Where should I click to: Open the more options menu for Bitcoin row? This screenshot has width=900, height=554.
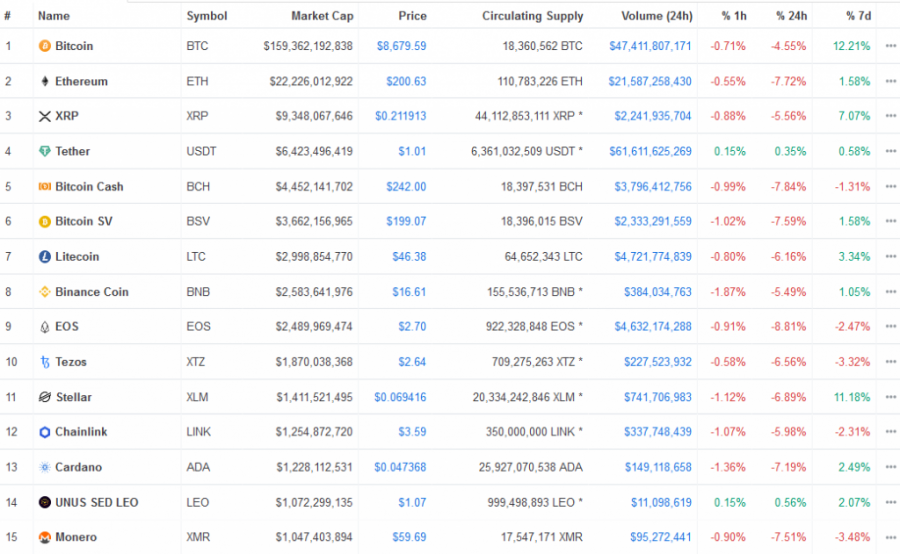click(890, 46)
